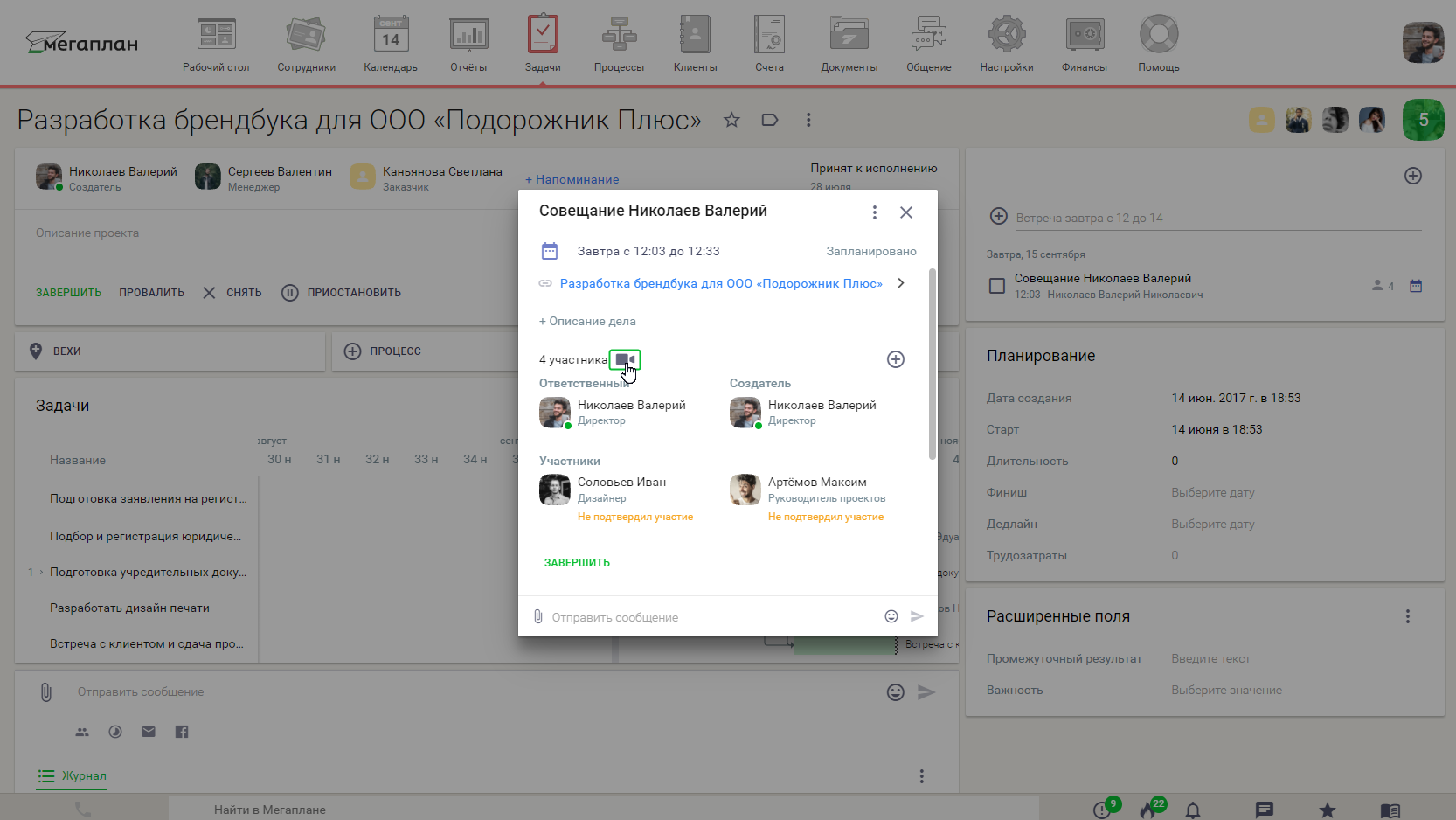Open the Настройки section
Screen dimensions: 1456x820
point(1006,44)
